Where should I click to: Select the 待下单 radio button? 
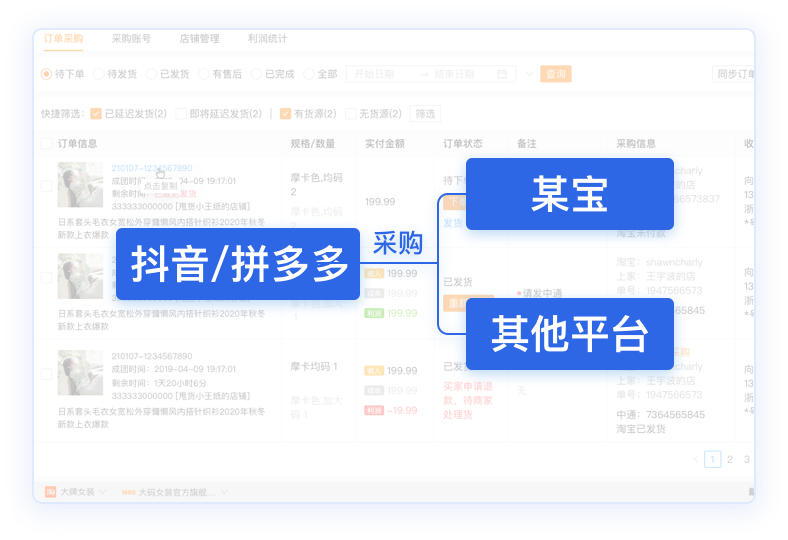pyautogui.click(x=46, y=74)
